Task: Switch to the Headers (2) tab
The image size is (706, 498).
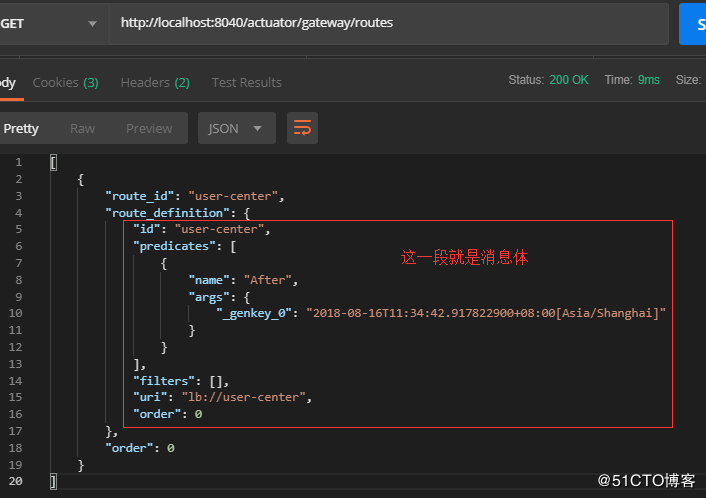Action: (x=155, y=83)
